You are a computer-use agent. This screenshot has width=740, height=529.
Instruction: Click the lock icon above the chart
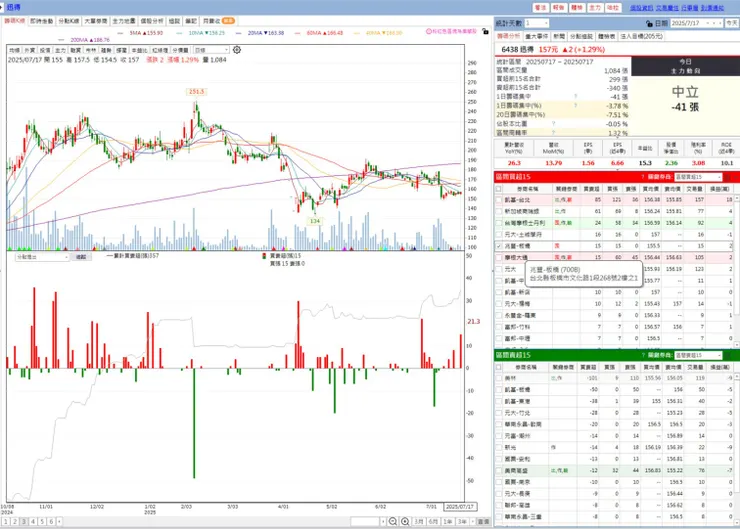485,32
